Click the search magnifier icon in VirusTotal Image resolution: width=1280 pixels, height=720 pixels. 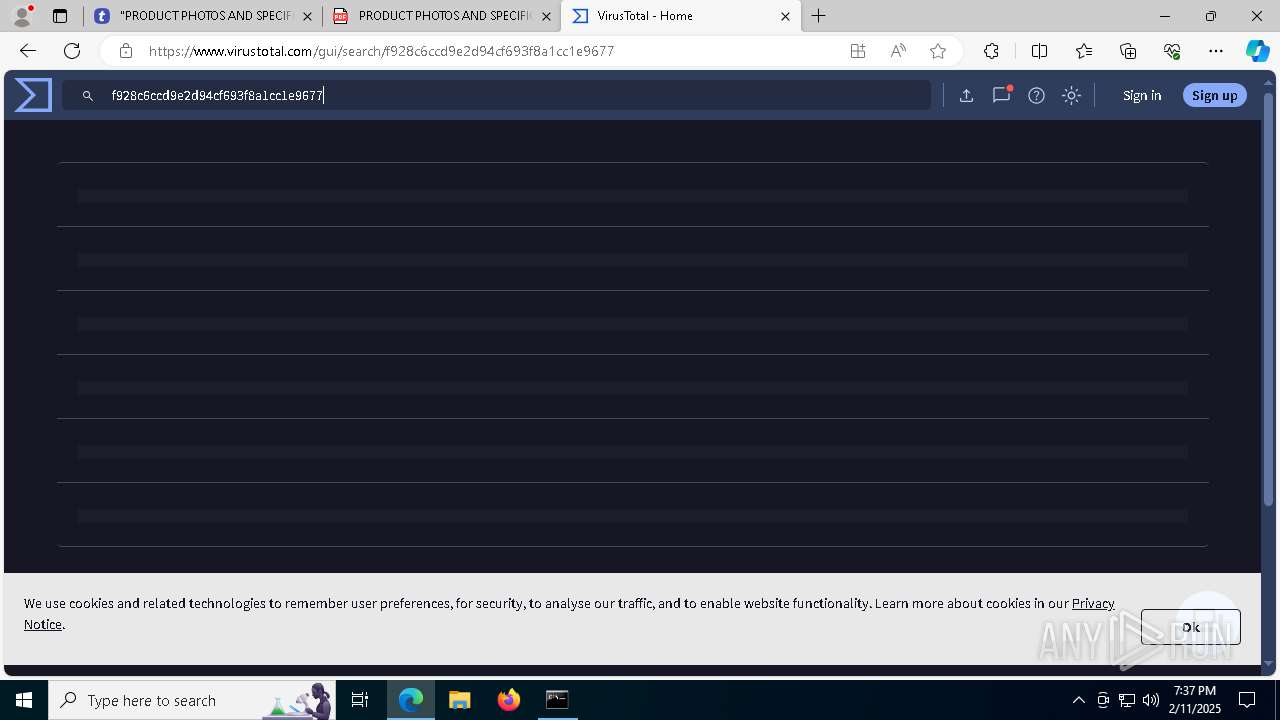(88, 96)
